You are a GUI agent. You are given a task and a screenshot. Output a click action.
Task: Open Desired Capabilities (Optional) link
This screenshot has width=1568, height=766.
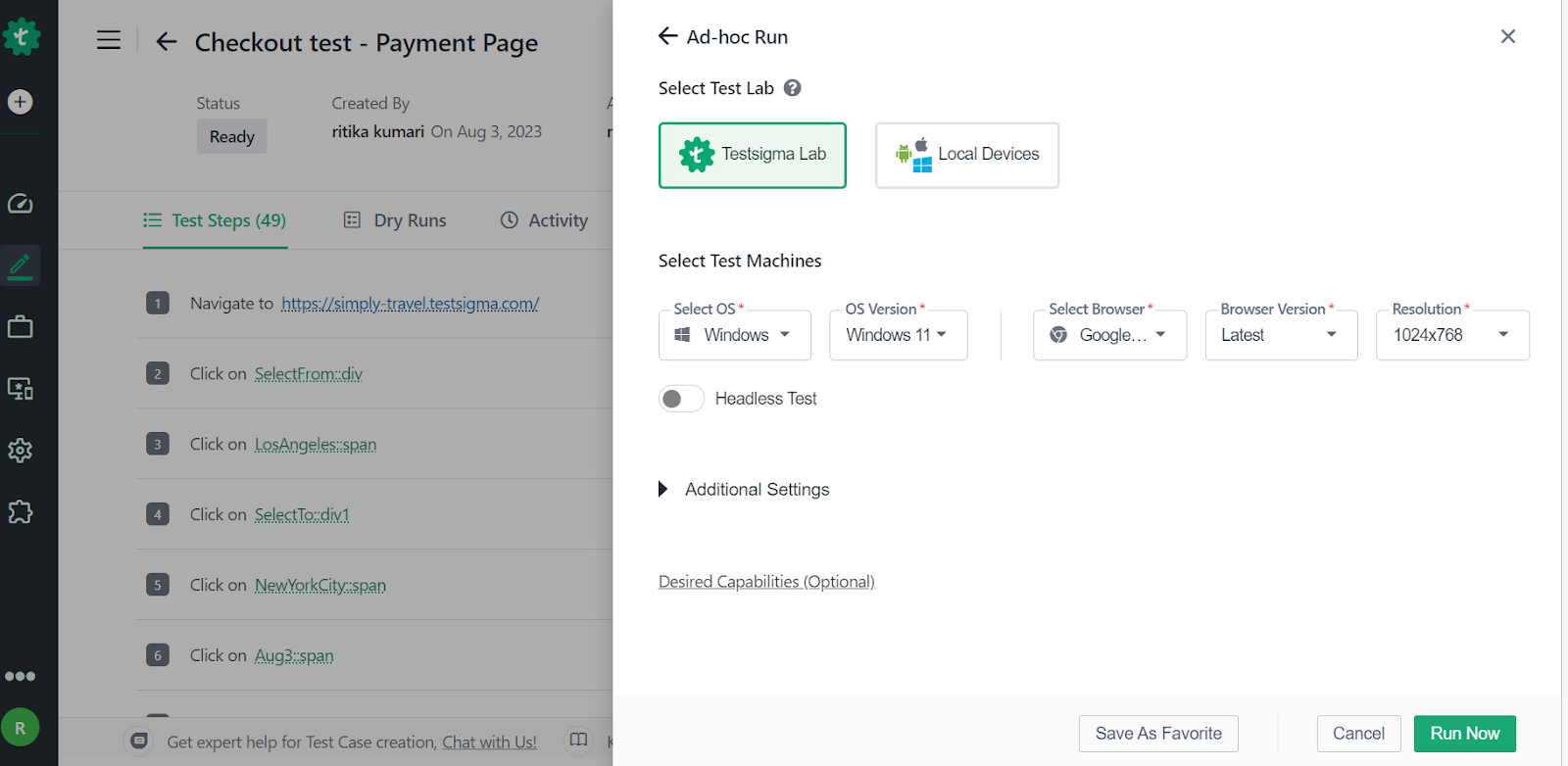coord(766,582)
